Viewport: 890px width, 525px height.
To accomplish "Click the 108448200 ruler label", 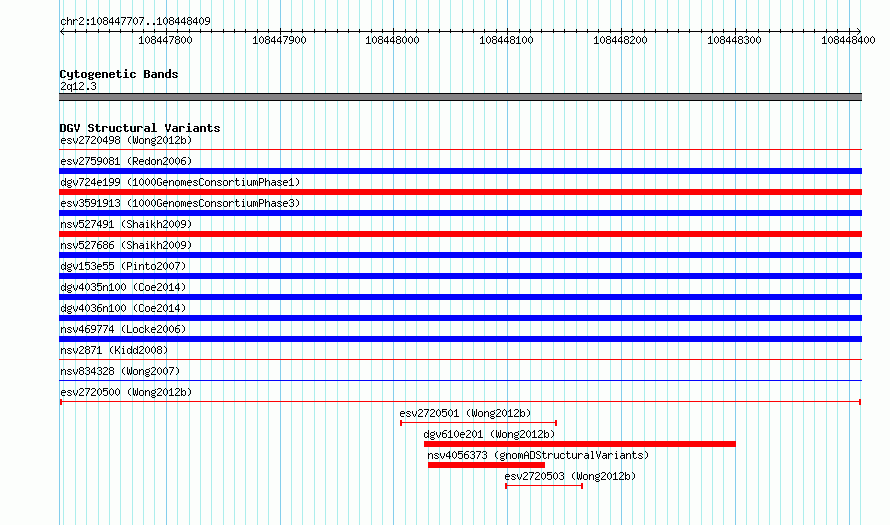I will [620, 40].
